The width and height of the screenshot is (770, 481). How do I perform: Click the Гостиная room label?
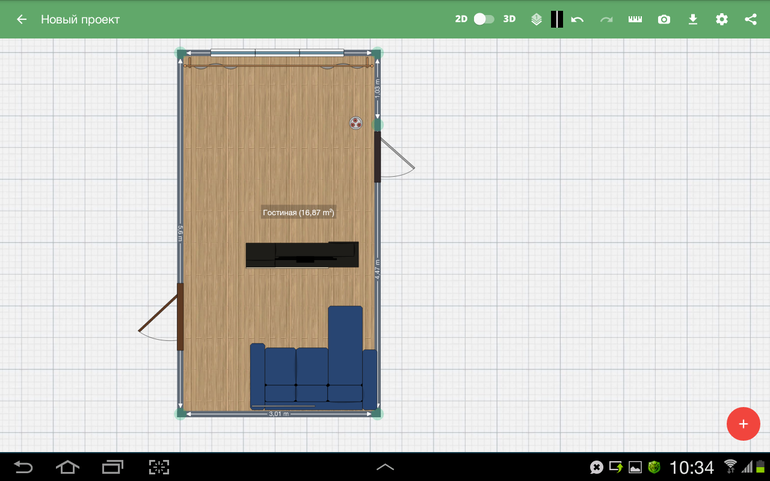pyautogui.click(x=298, y=213)
